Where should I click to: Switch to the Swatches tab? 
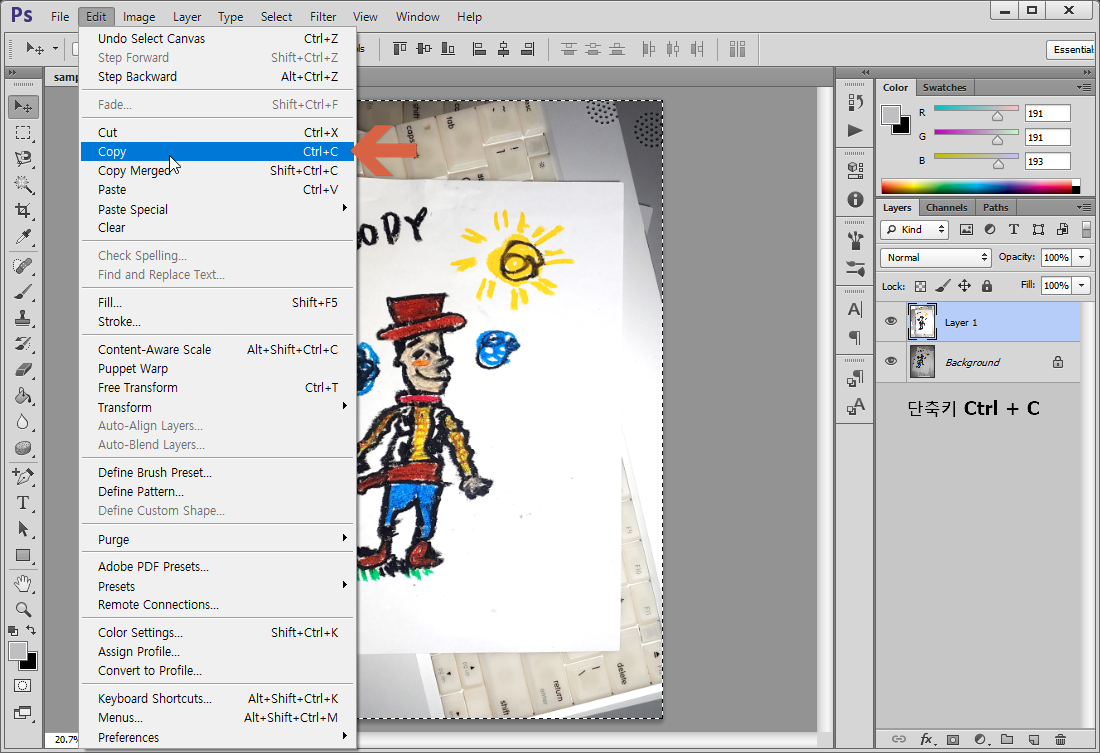(944, 88)
